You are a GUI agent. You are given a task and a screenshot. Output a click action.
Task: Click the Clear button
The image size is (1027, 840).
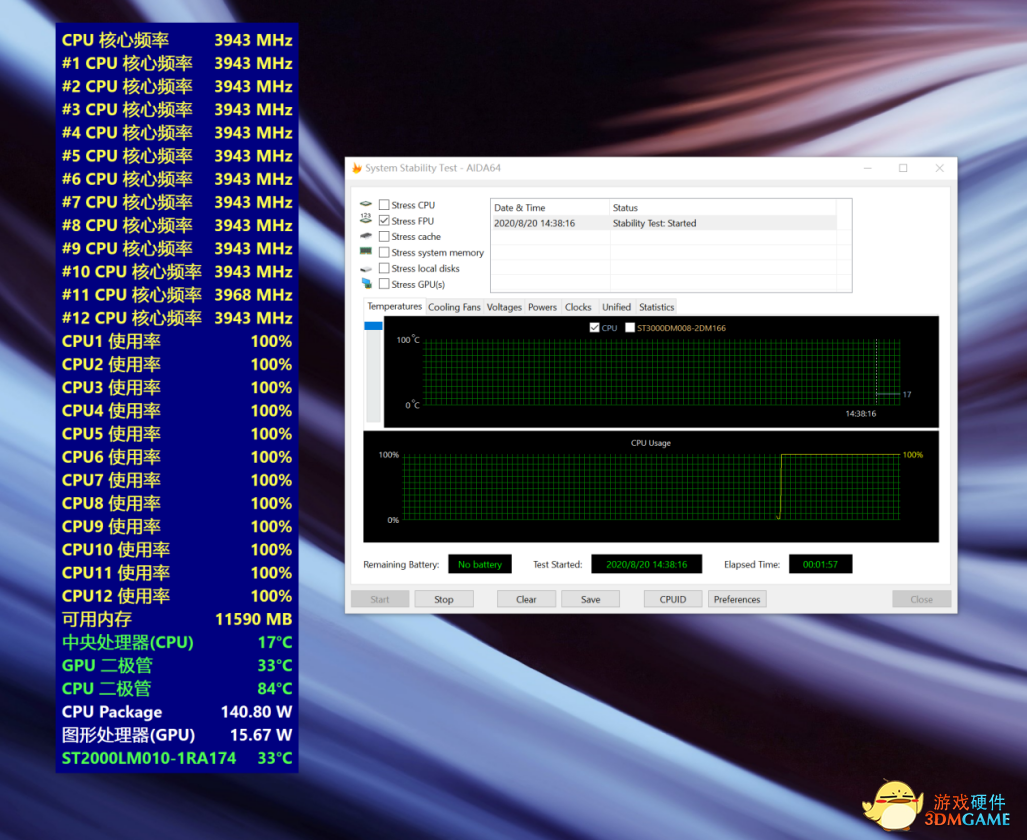[526, 600]
